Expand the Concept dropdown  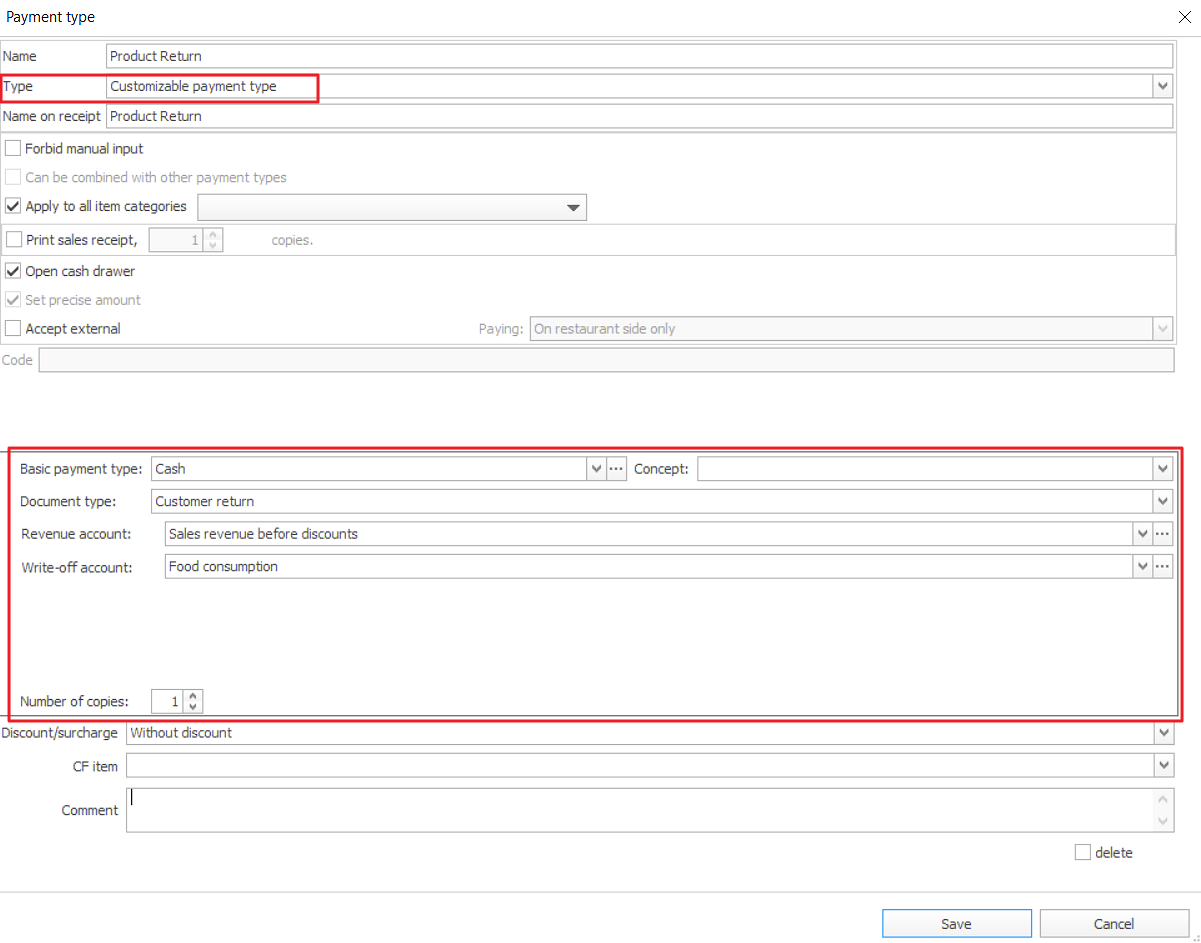(1162, 469)
